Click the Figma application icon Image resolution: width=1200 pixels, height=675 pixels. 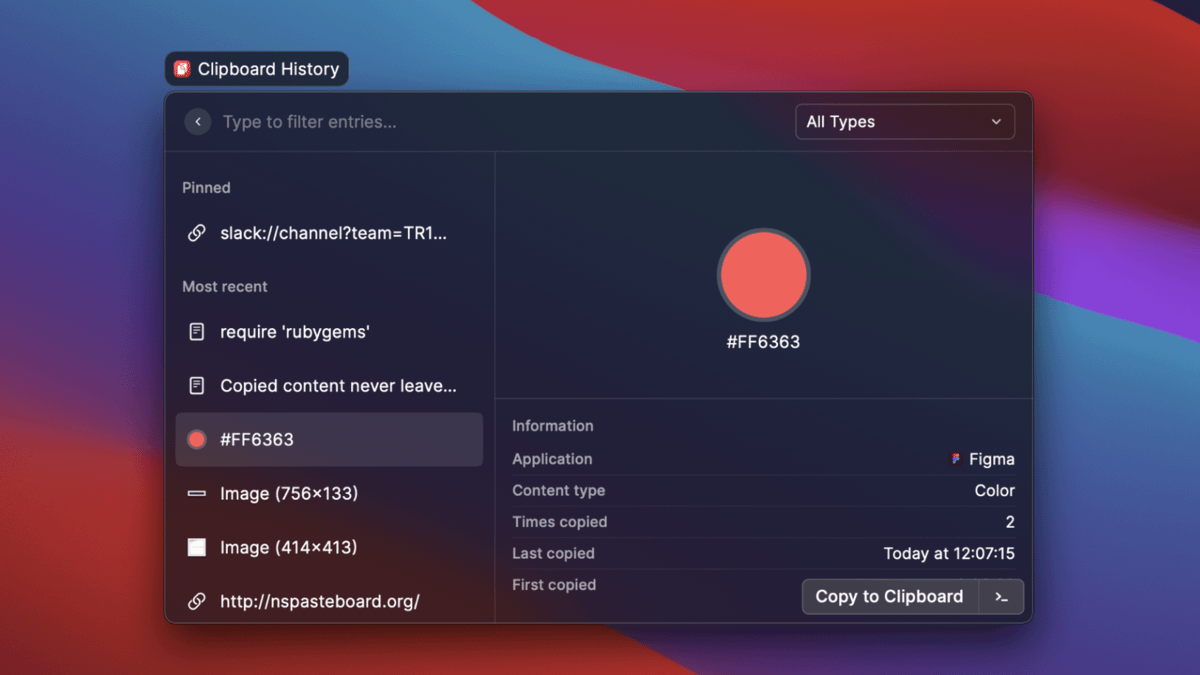(x=956, y=459)
